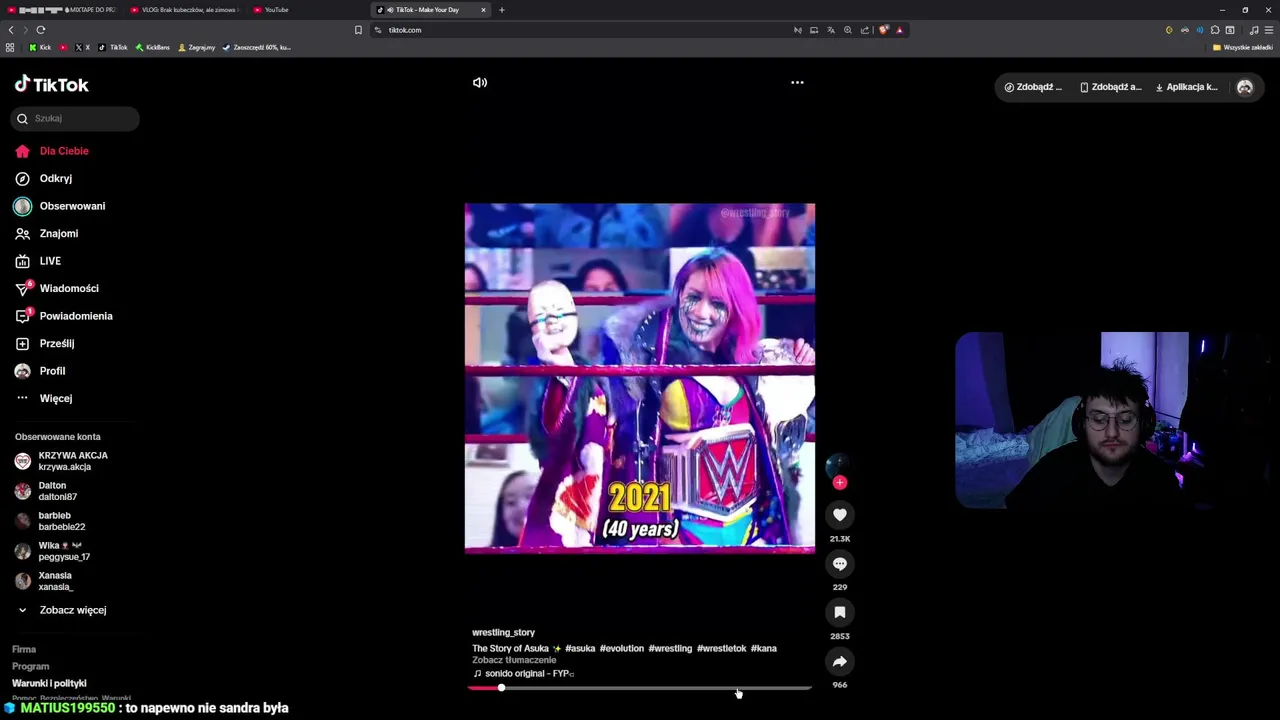
Task: Pause the playing Asuka video
Action: click(x=640, y=378)
